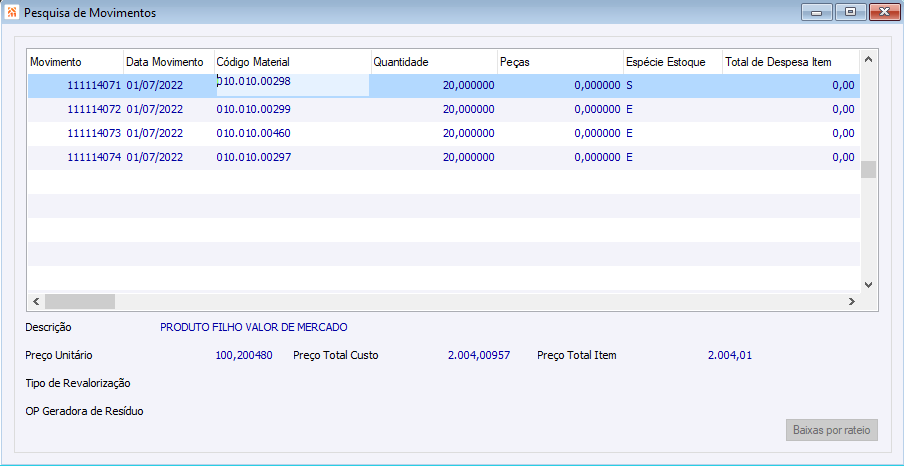The height and width of the screenshot is (466, 904).
Task: Click the horizontal scrollbar left arrow
Action: tap(35, 301)
